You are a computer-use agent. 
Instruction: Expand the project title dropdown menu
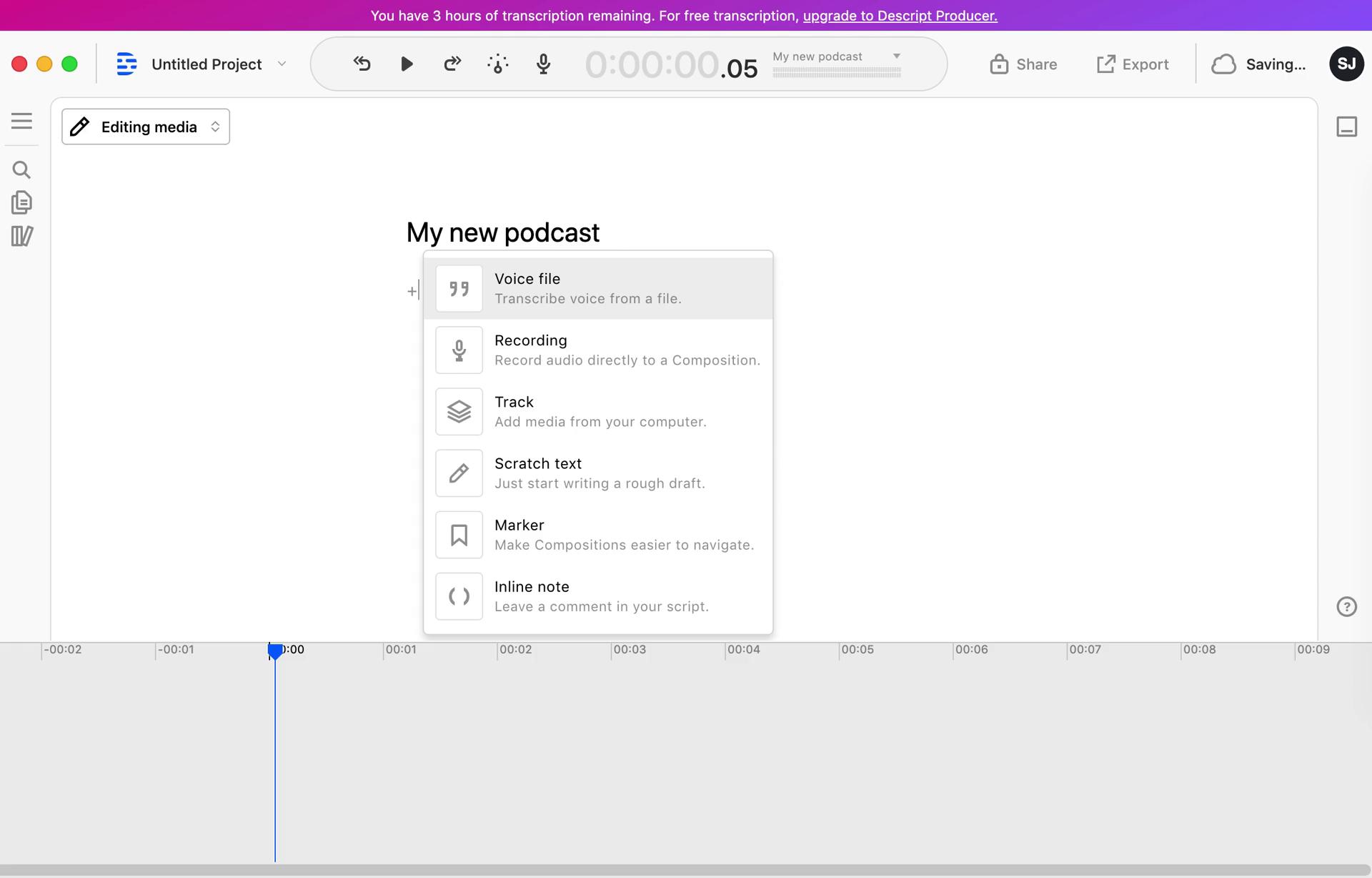coord(281,63)
